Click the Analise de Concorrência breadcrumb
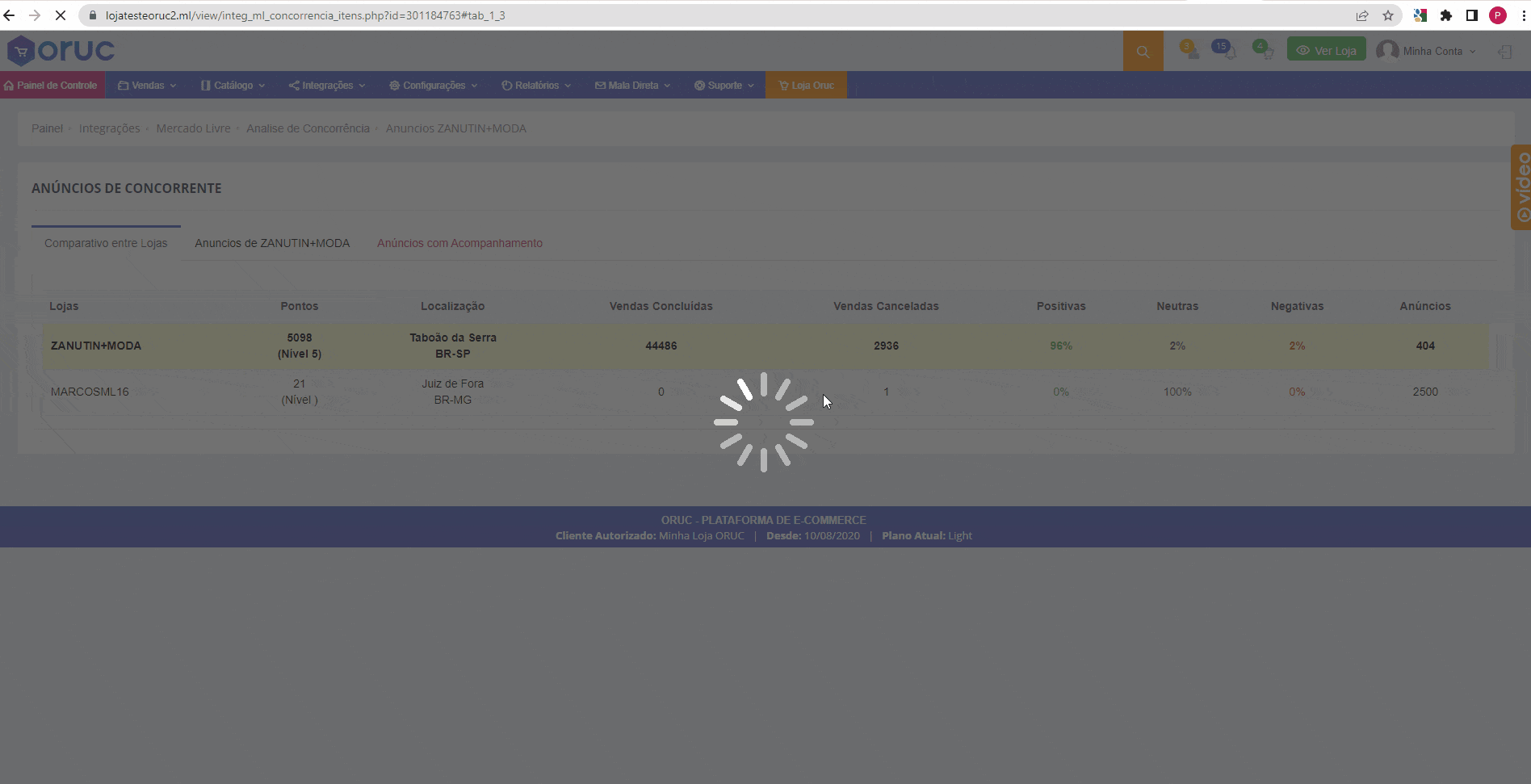 coord(308,128)
